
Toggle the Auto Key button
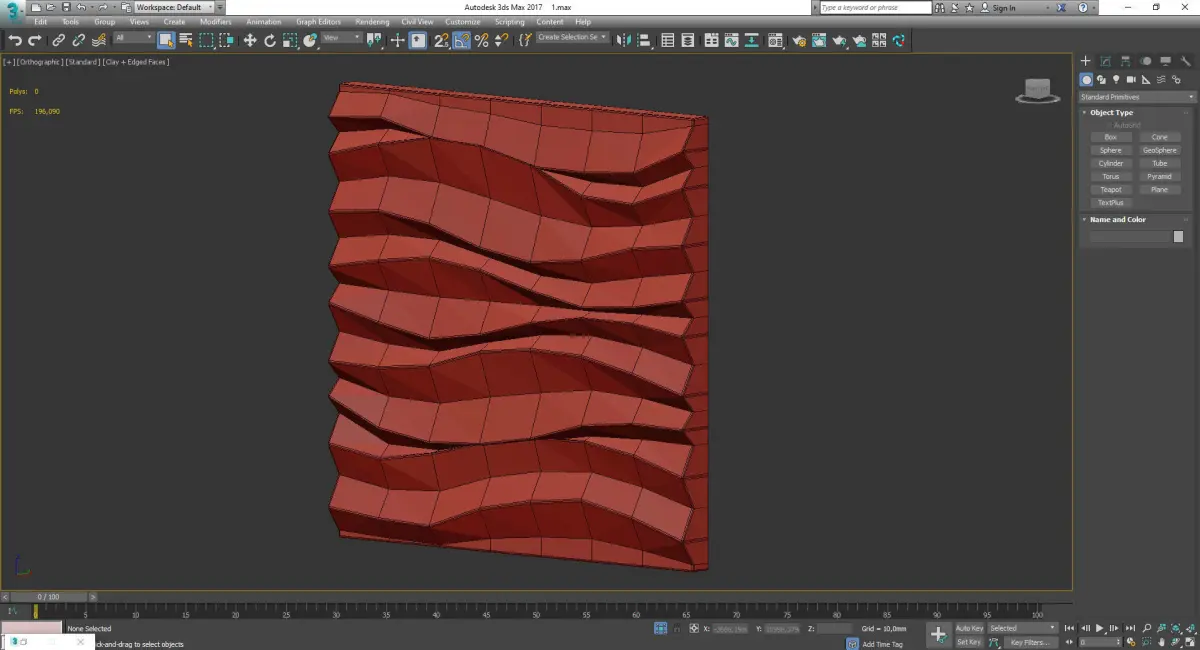pos(969,629)
